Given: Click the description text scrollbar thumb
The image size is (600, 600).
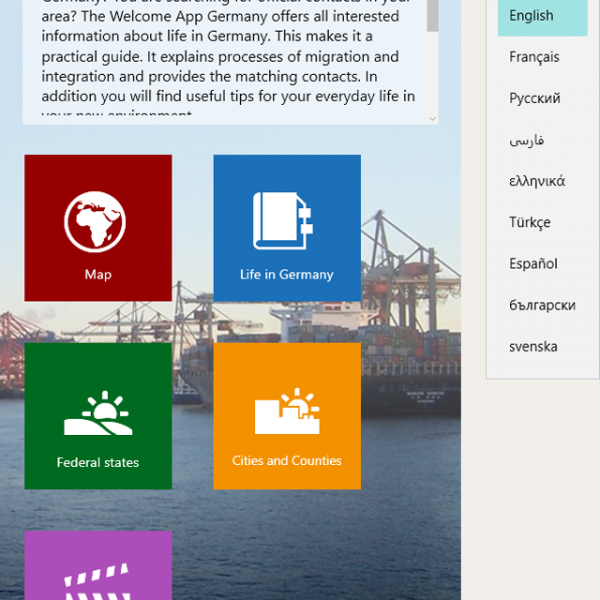Looking at the screenshot, I should tap(433, 15).
